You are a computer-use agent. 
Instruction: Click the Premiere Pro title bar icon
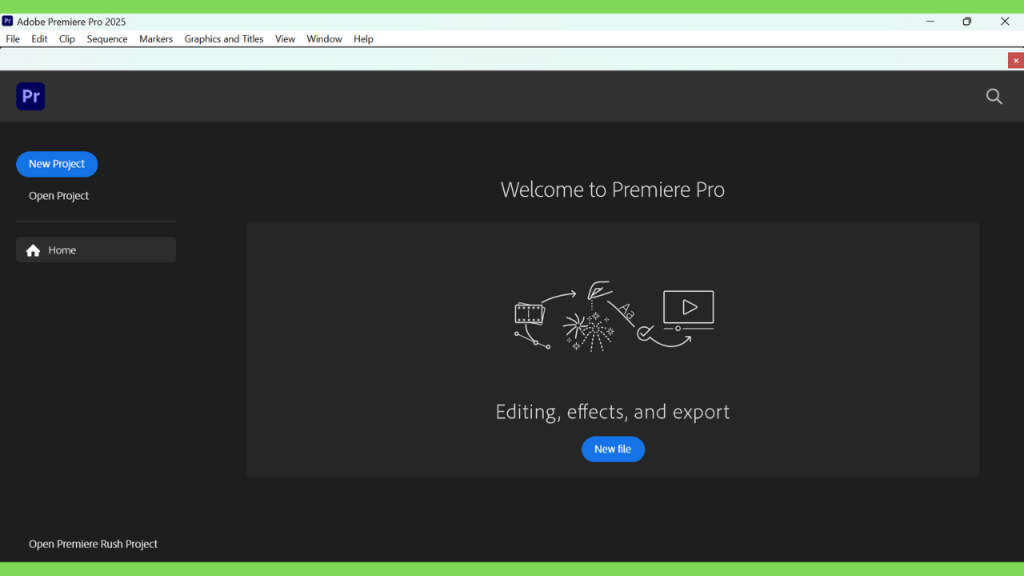8,21
